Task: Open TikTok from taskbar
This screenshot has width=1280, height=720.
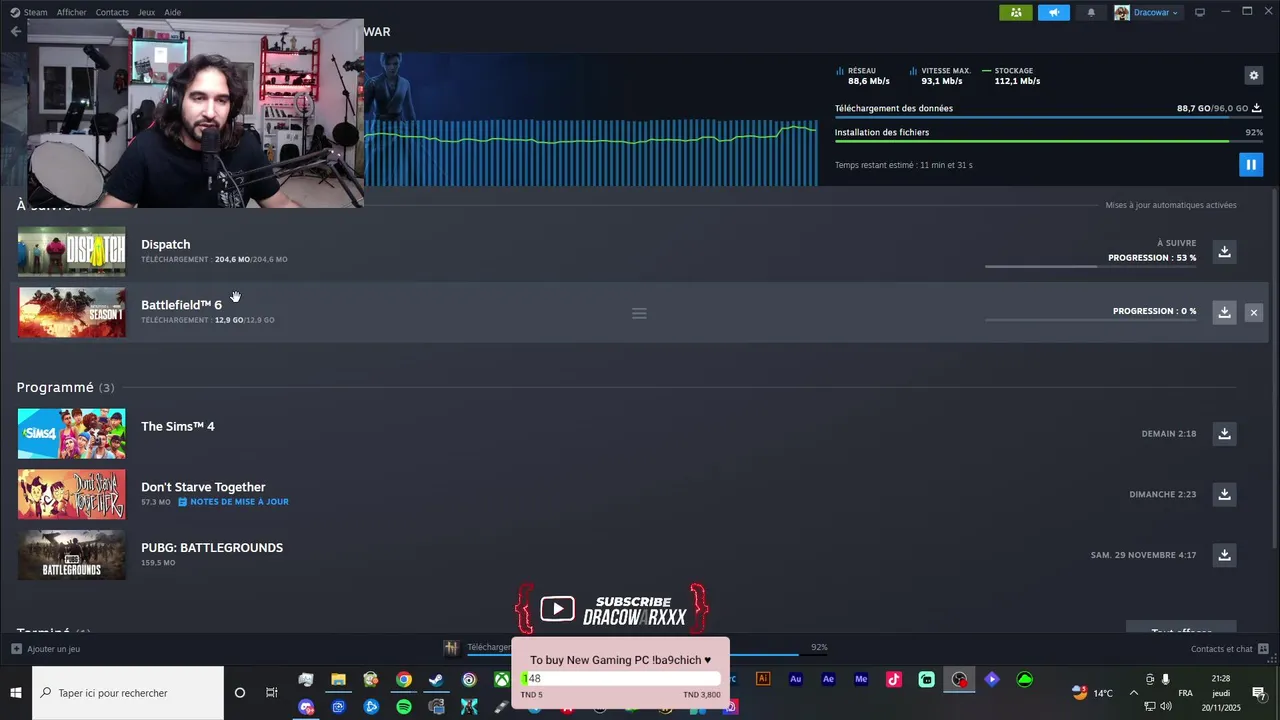Action: click(894, 679)
